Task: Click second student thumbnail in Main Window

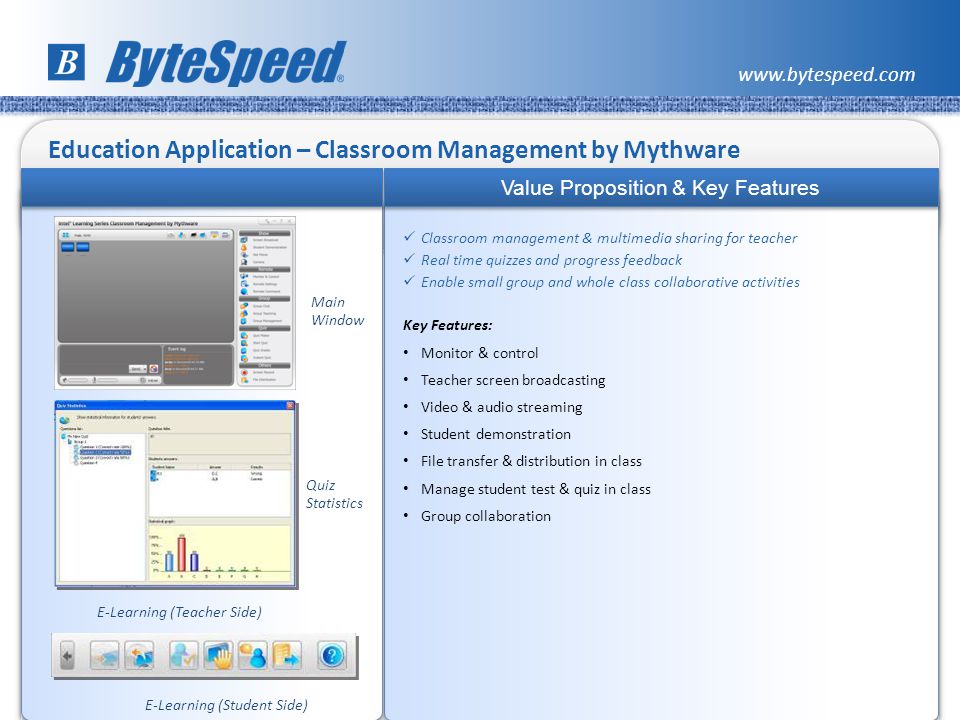Action: [83, 247]
